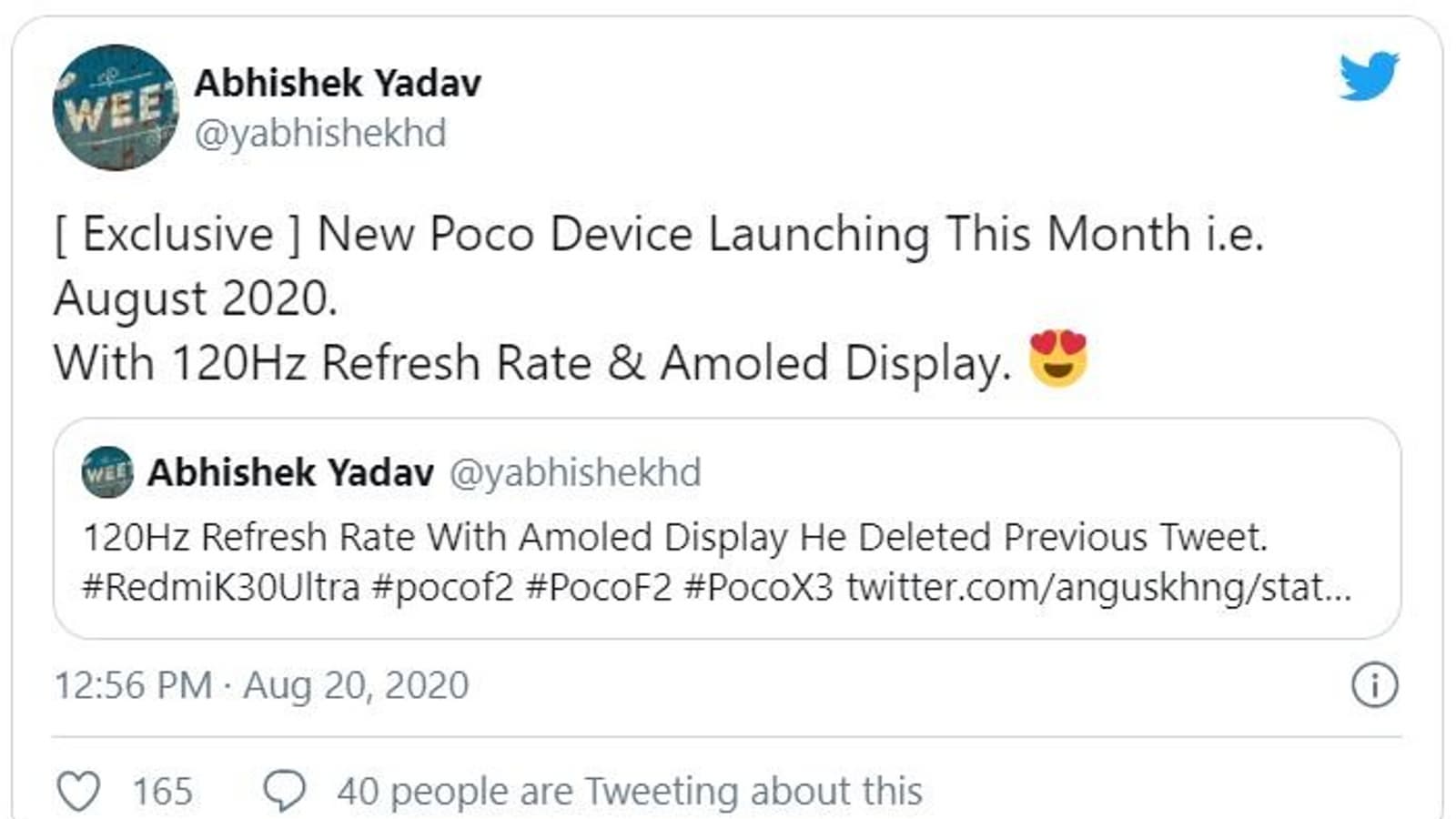
Task: Open the tweet info icon
Action: [x=1373, y=685]
